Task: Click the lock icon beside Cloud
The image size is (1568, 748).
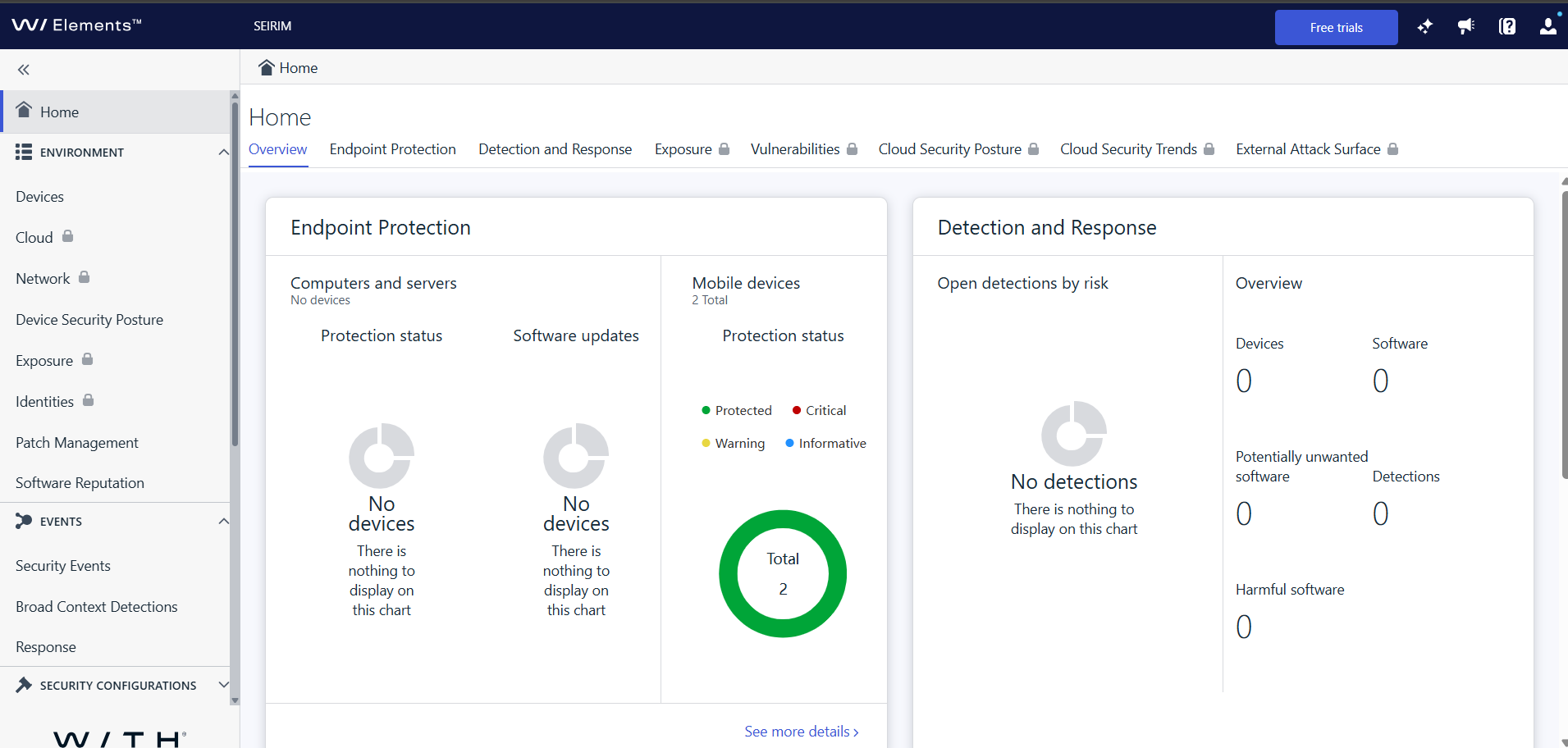Action: [68, 236]
